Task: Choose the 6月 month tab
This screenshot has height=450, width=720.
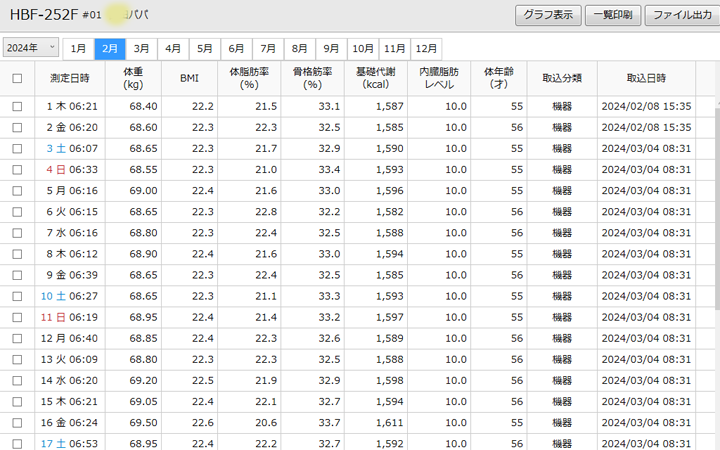Action: pos(236,48)
